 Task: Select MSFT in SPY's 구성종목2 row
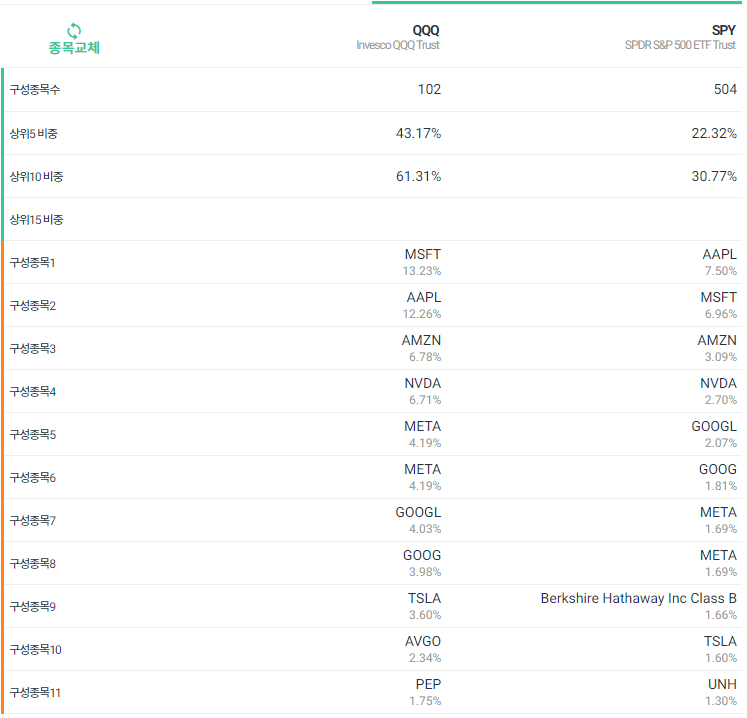coord(718,297)
